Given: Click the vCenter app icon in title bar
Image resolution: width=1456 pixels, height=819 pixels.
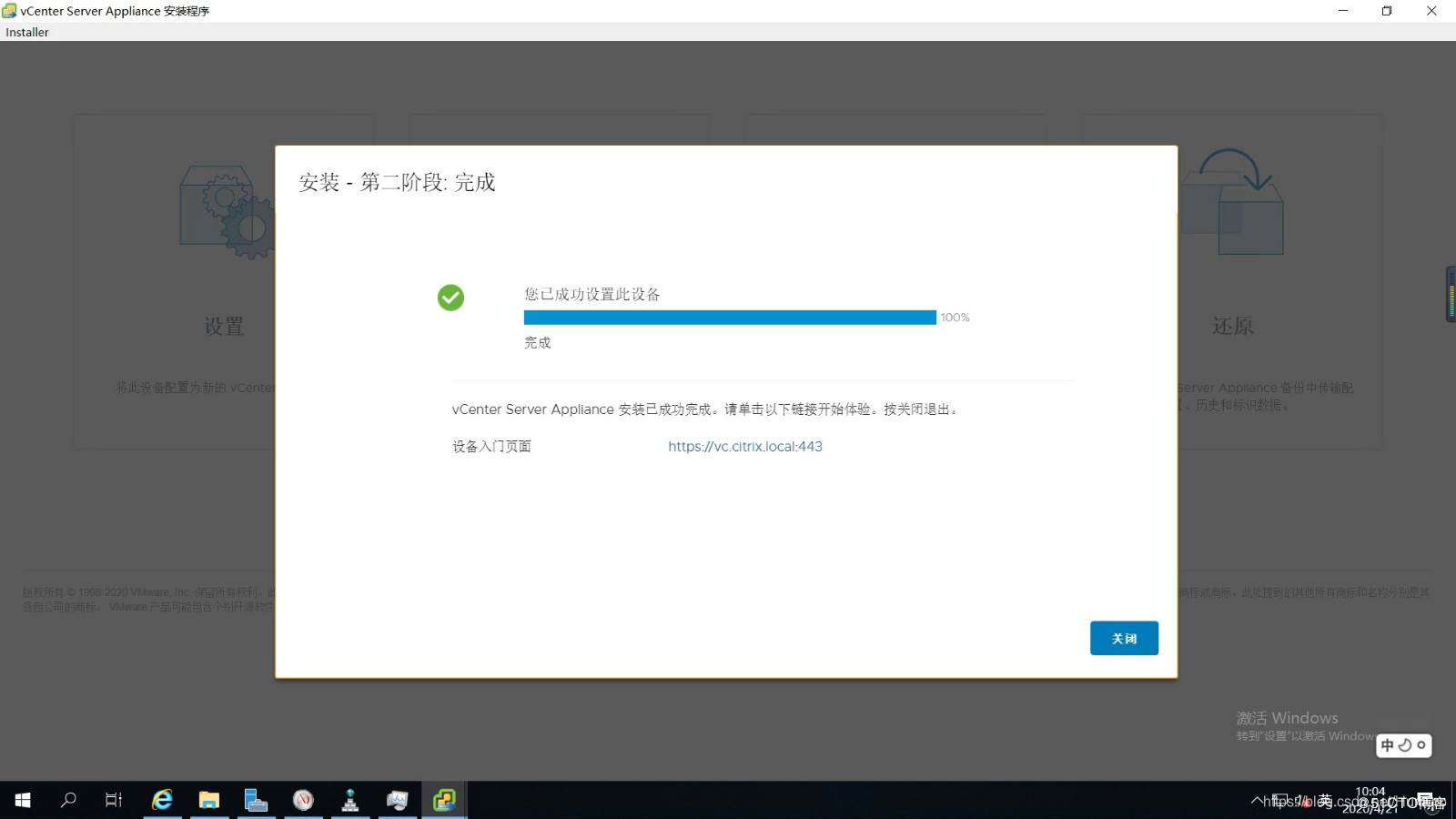Looking at the screenshot, I should [9, 11].
